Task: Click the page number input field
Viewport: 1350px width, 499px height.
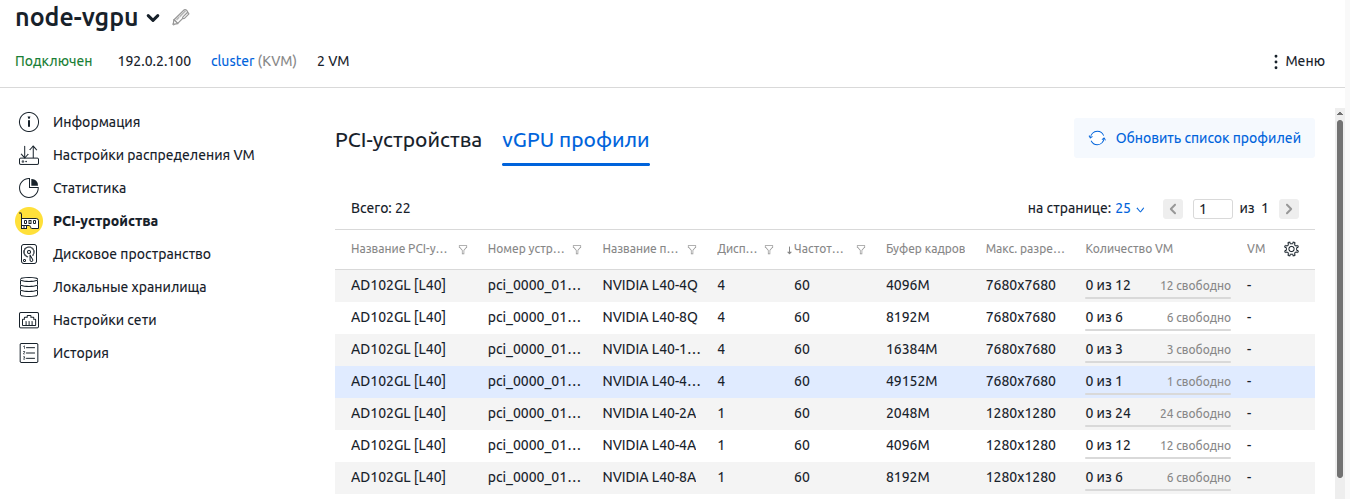Action: (1212, 209)
